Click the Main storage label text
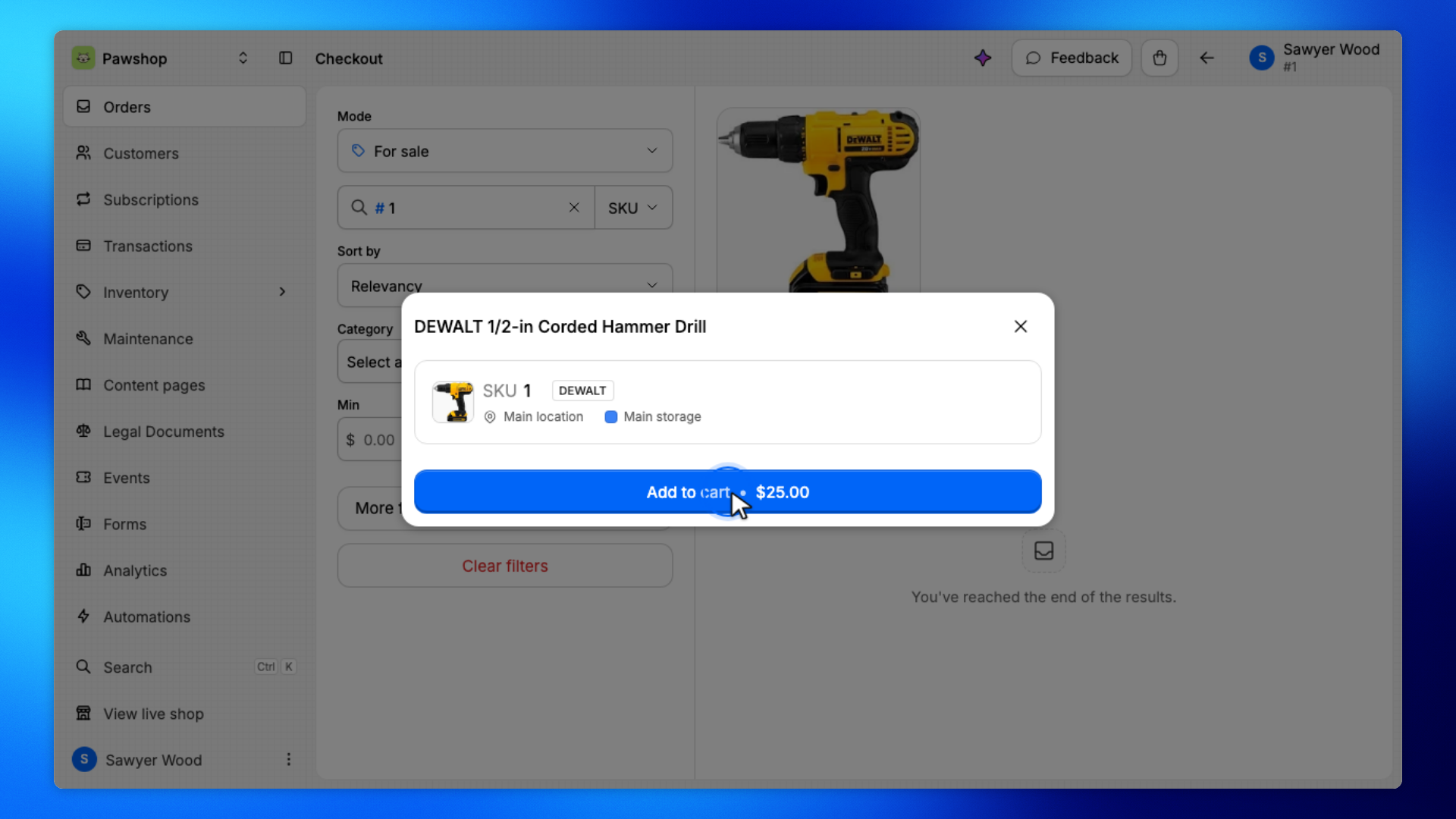The image size is (1456, 819). point(662,417)
